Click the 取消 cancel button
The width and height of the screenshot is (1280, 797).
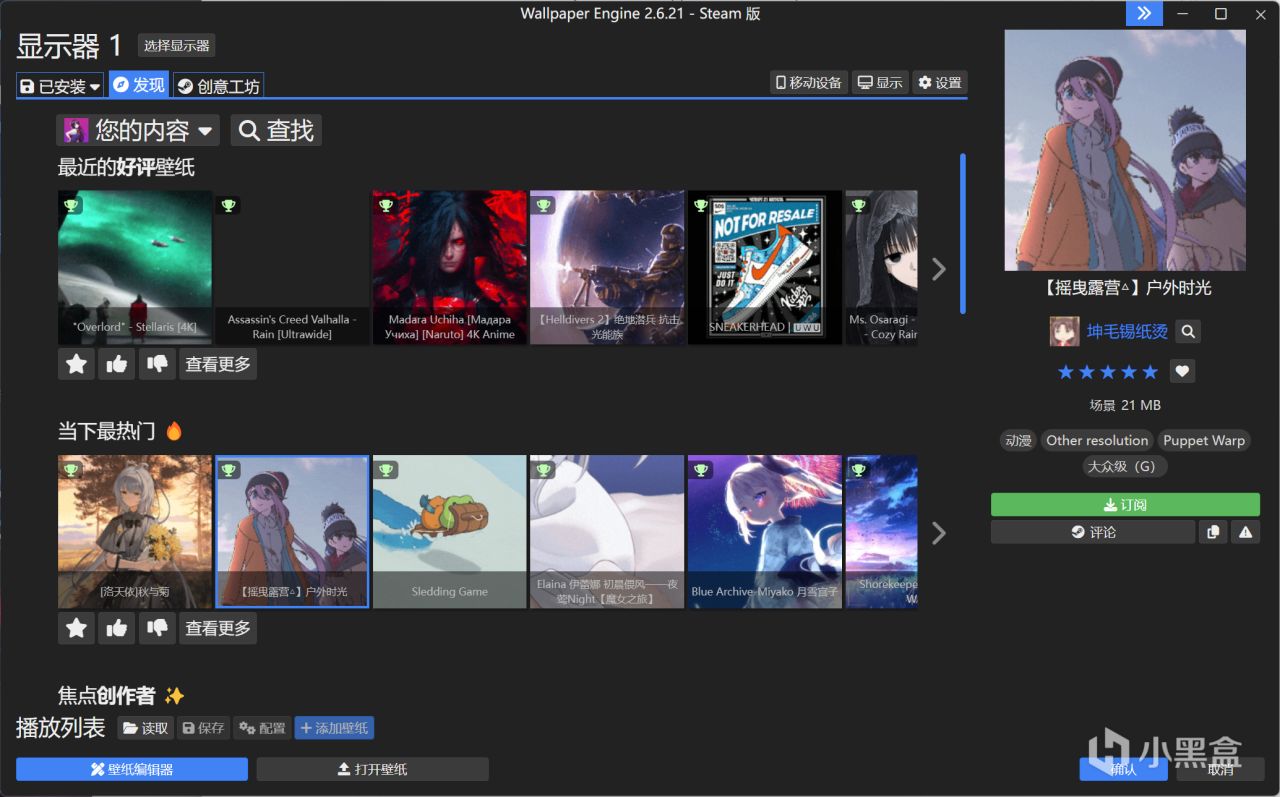1220,769
